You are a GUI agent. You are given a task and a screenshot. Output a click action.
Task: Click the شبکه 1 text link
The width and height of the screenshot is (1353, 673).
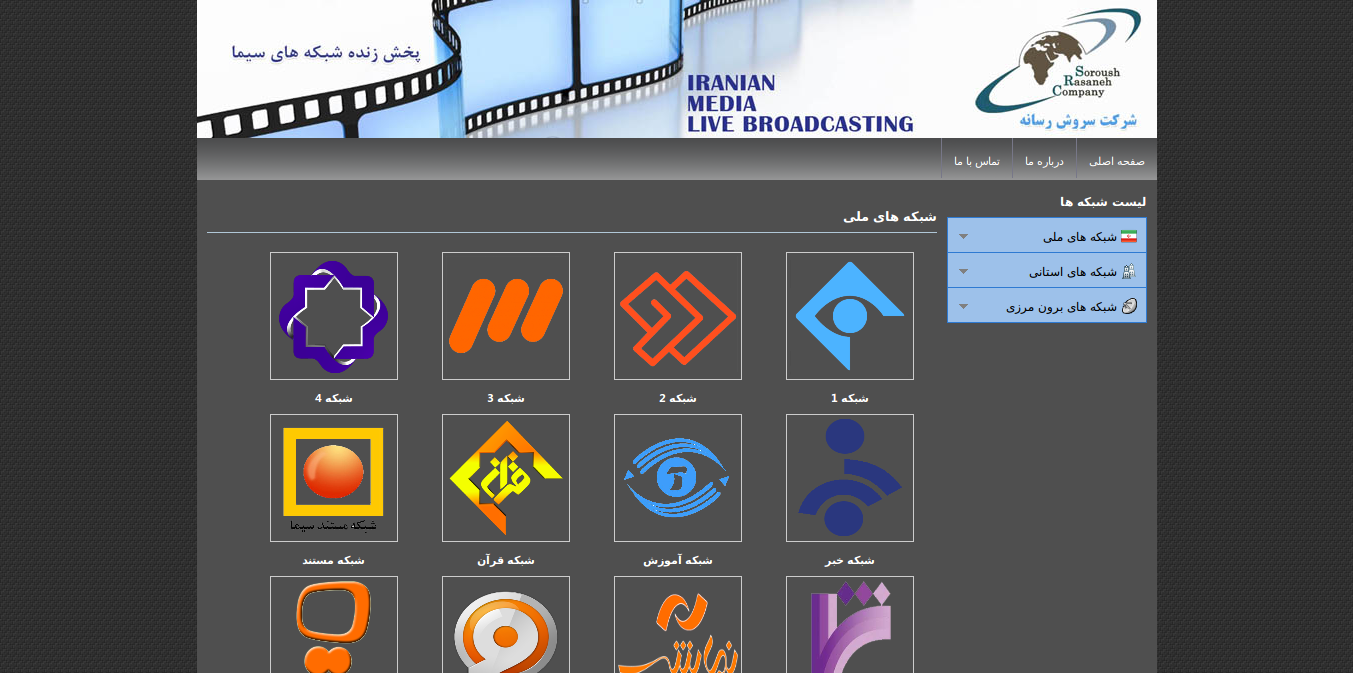pyautogui.click(x=850, y=398)
